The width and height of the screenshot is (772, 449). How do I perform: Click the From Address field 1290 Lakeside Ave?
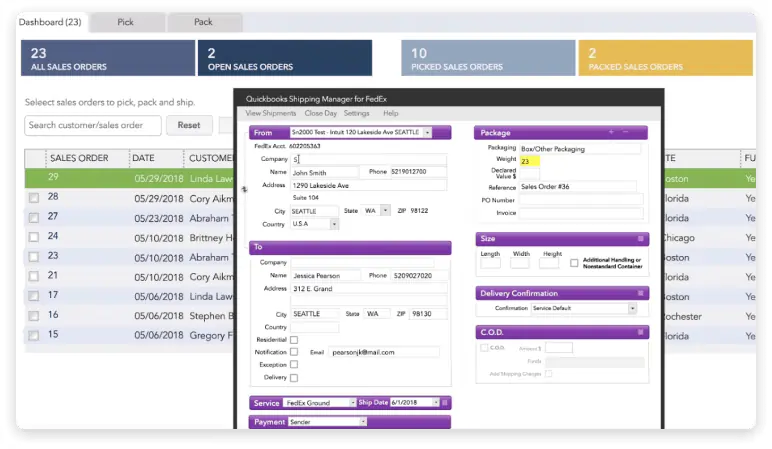[x=369, y=185]
